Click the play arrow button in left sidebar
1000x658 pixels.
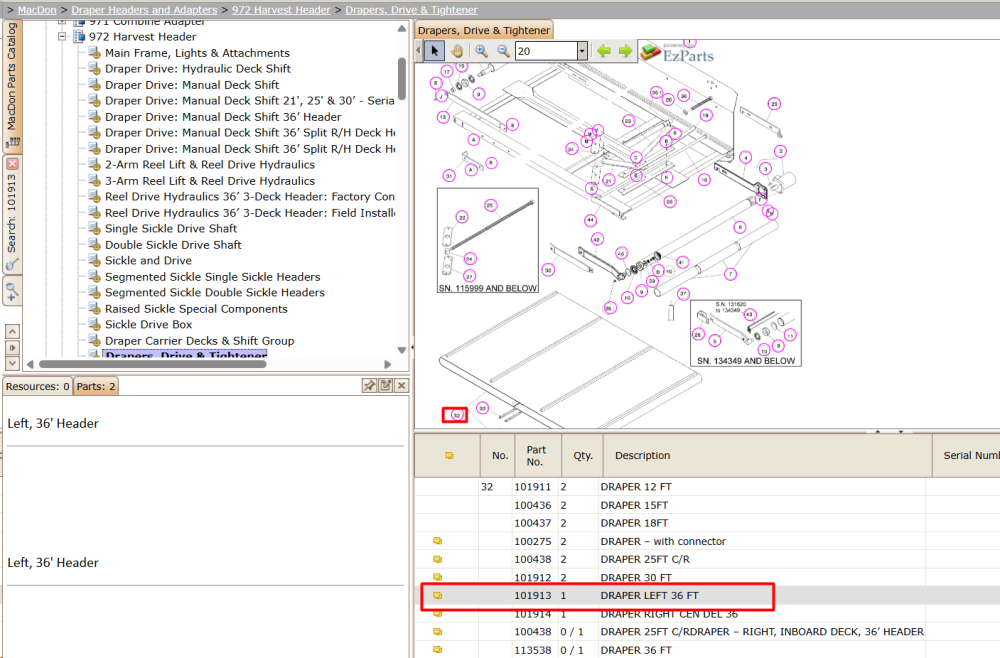(12, 347)
